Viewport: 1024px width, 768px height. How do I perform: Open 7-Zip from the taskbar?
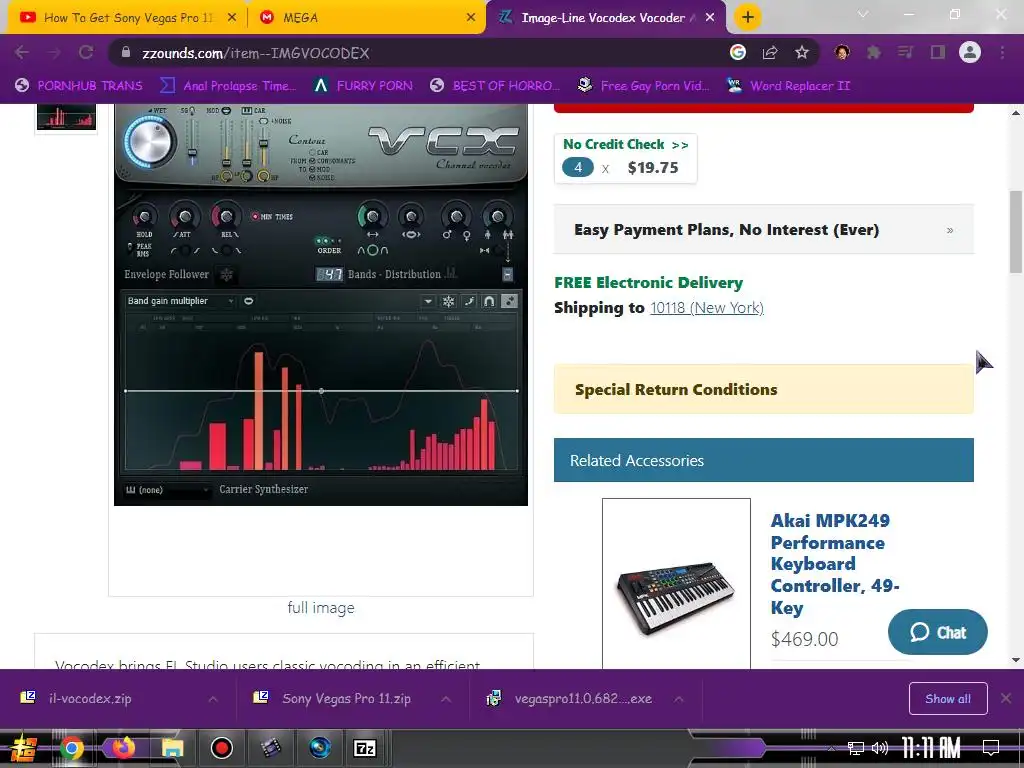[x=364, y=748]
